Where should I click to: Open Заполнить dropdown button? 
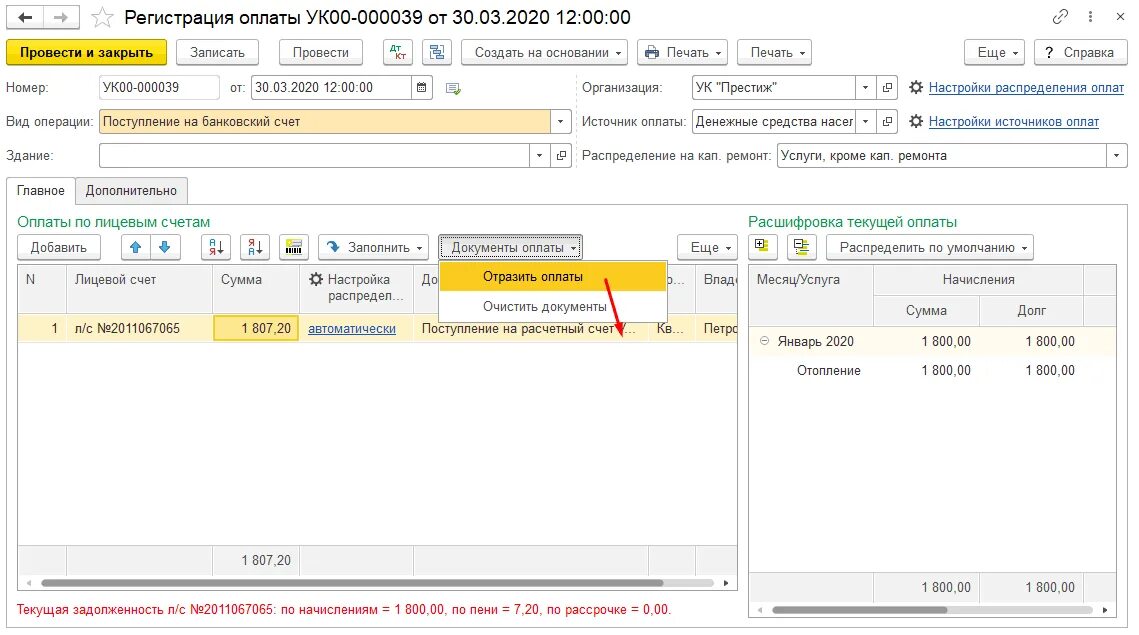click(x=373, y=247)
